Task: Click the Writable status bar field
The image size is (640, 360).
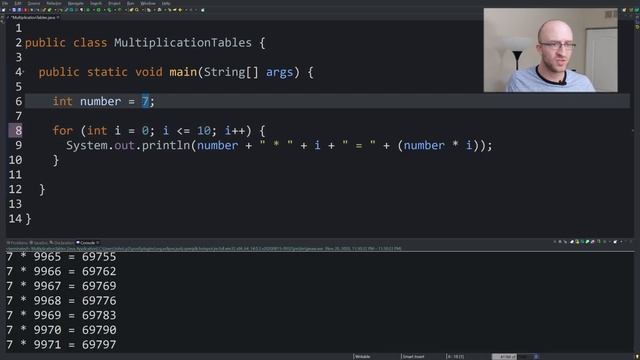Action: [362, 356]
